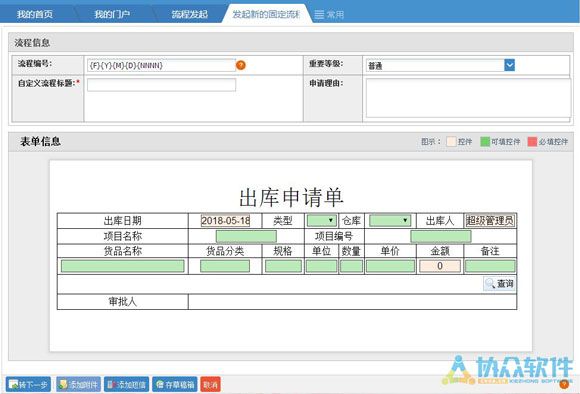Click the 添加短信 button
The width and height of the screenshot is (580, 394).
coord(127,385)
